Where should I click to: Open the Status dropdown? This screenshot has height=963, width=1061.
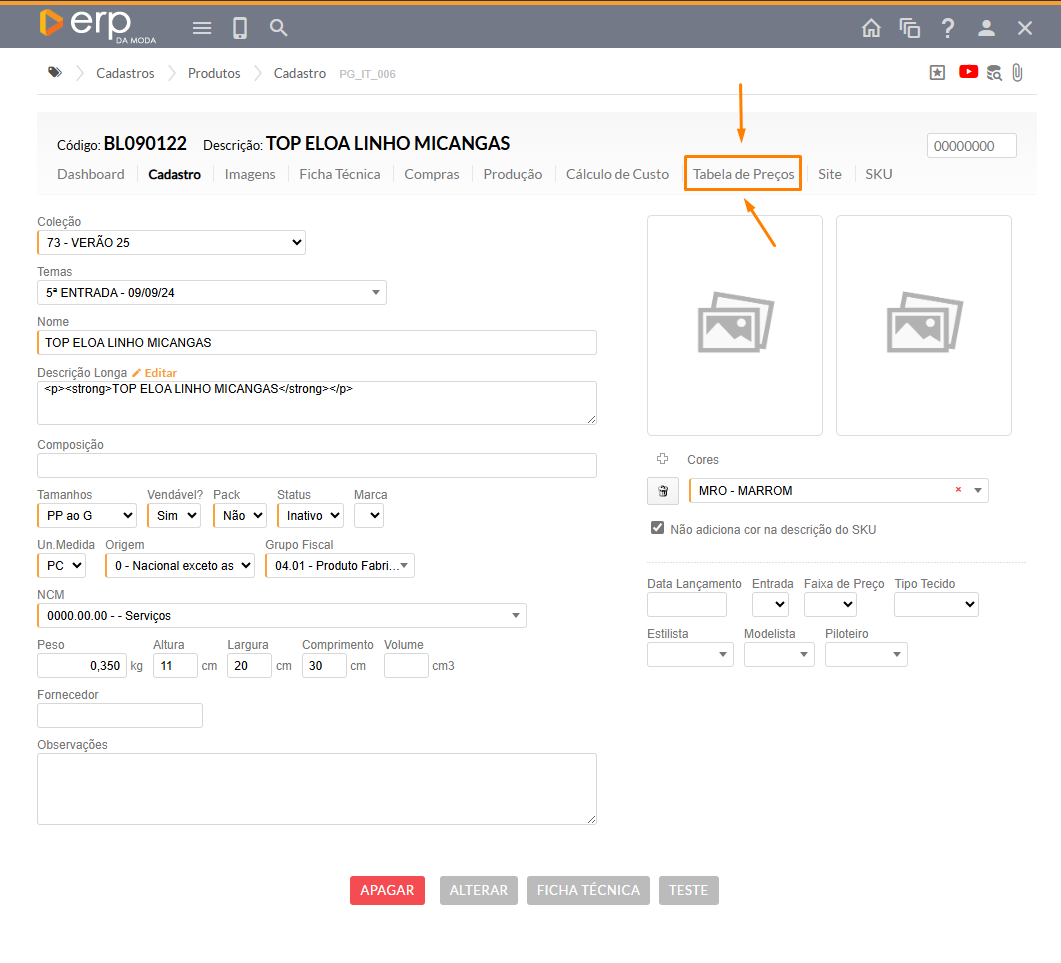click(310, 515)
